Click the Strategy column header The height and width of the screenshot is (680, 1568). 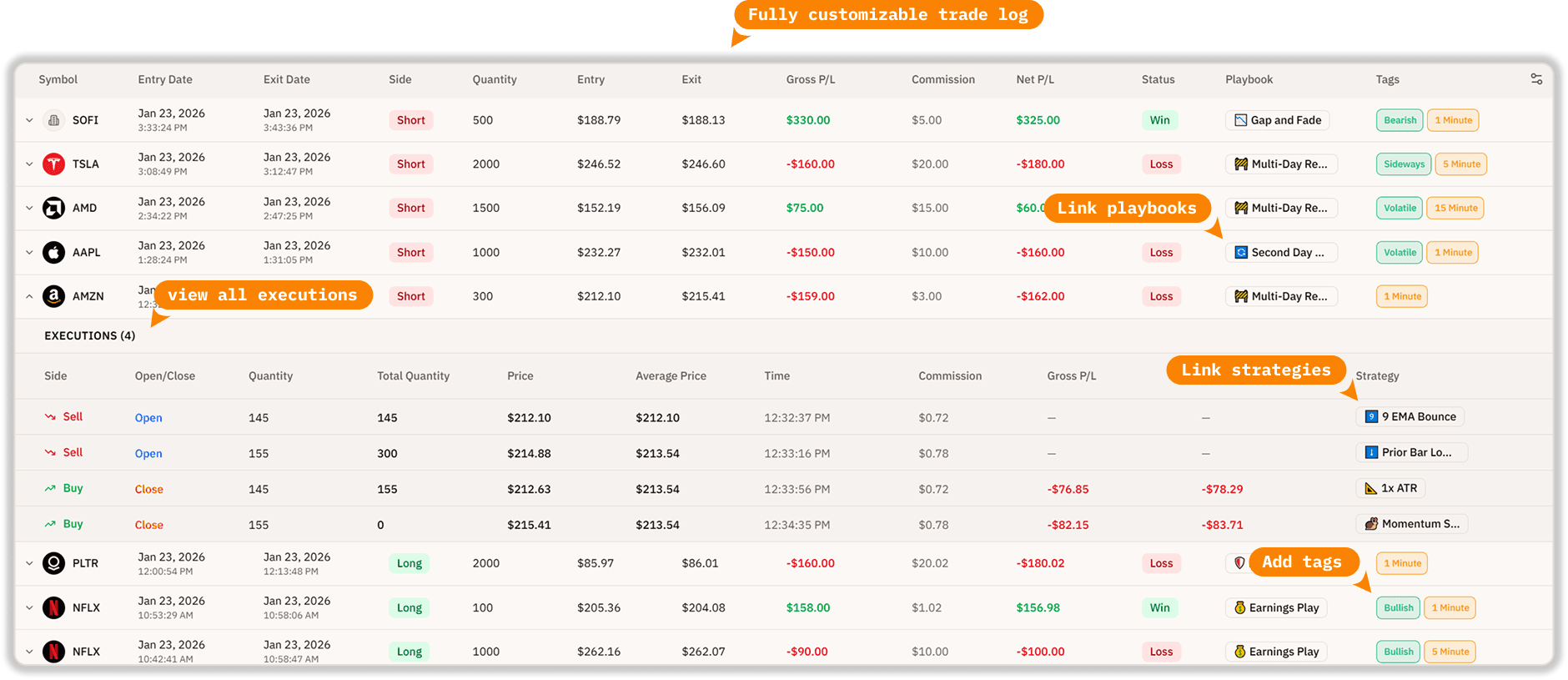[1377, 376]
